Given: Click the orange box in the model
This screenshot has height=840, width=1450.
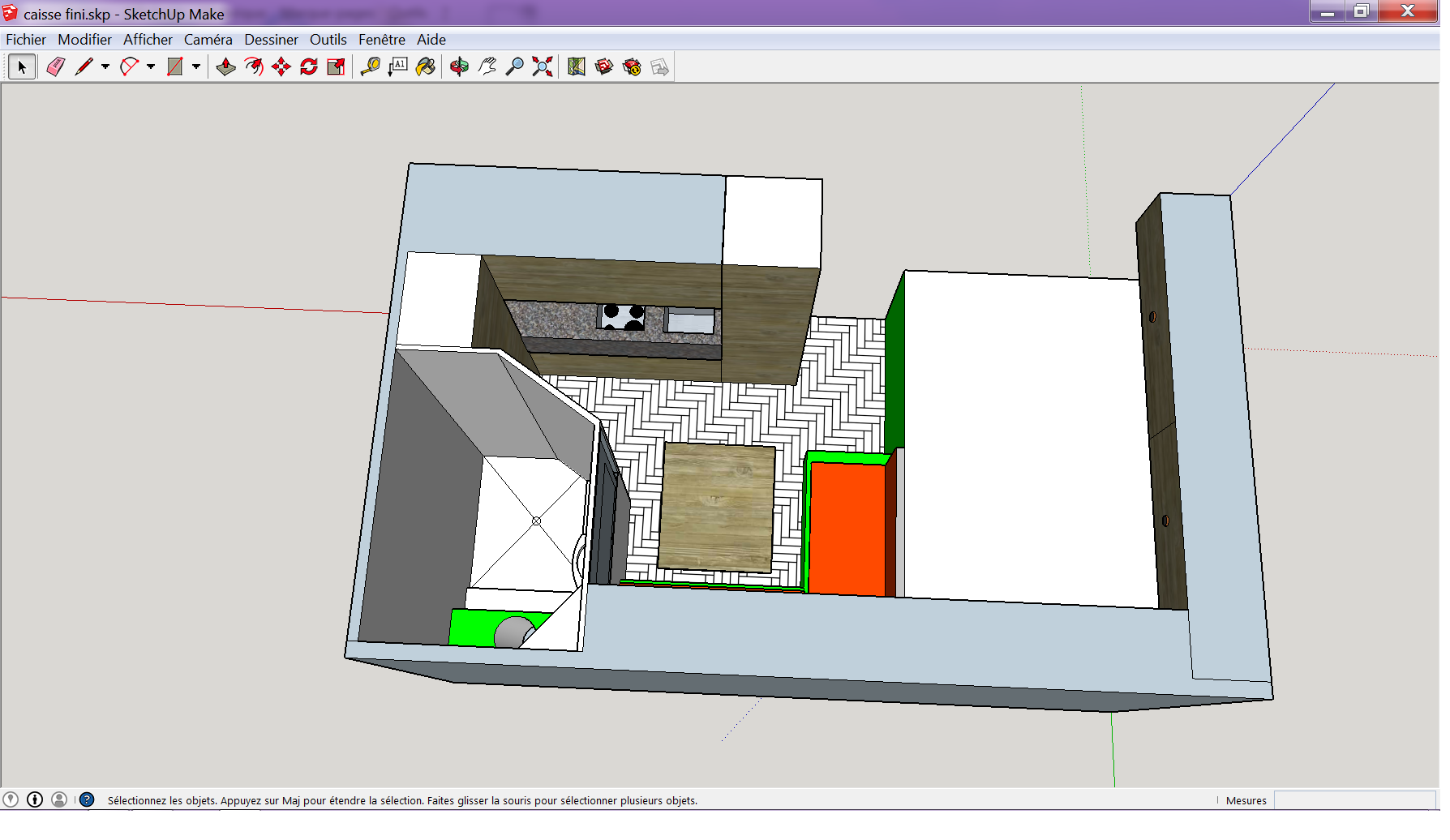Looking at the screenshot, I should coord(847,529).
